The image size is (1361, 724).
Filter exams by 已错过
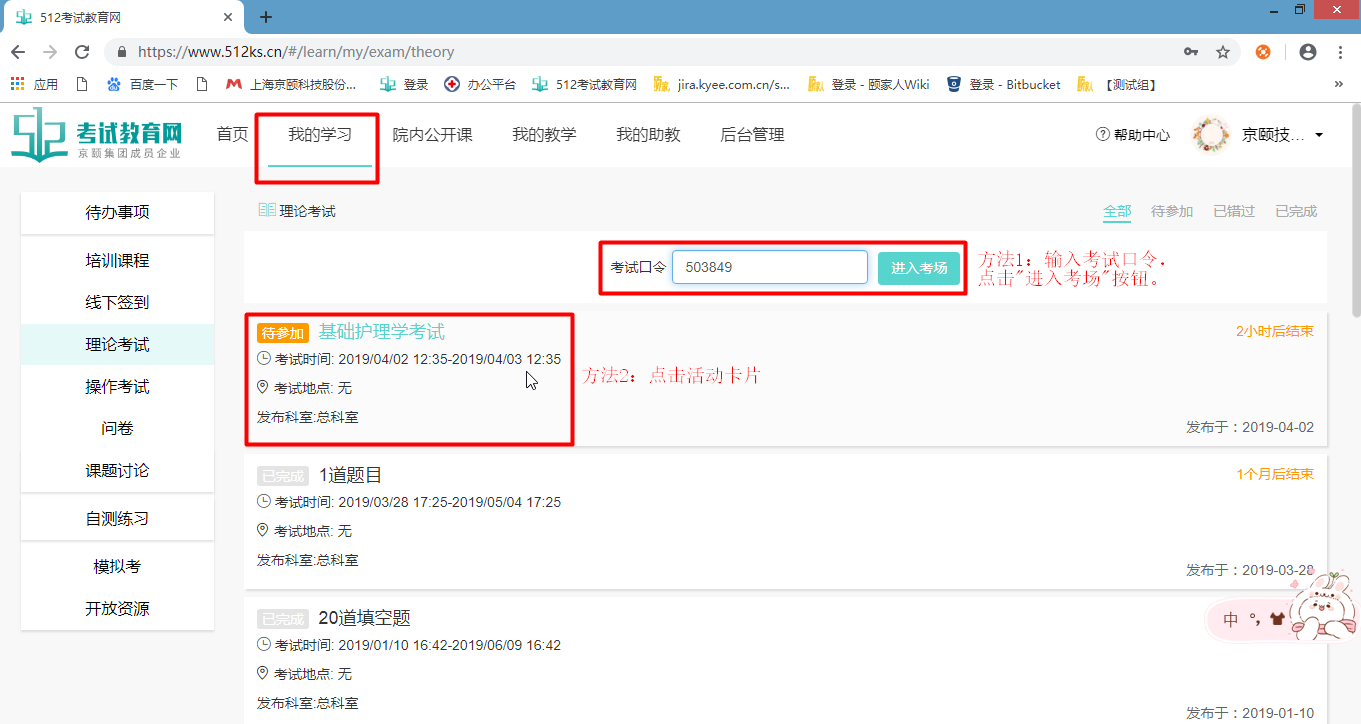(x=1234, y=211)
